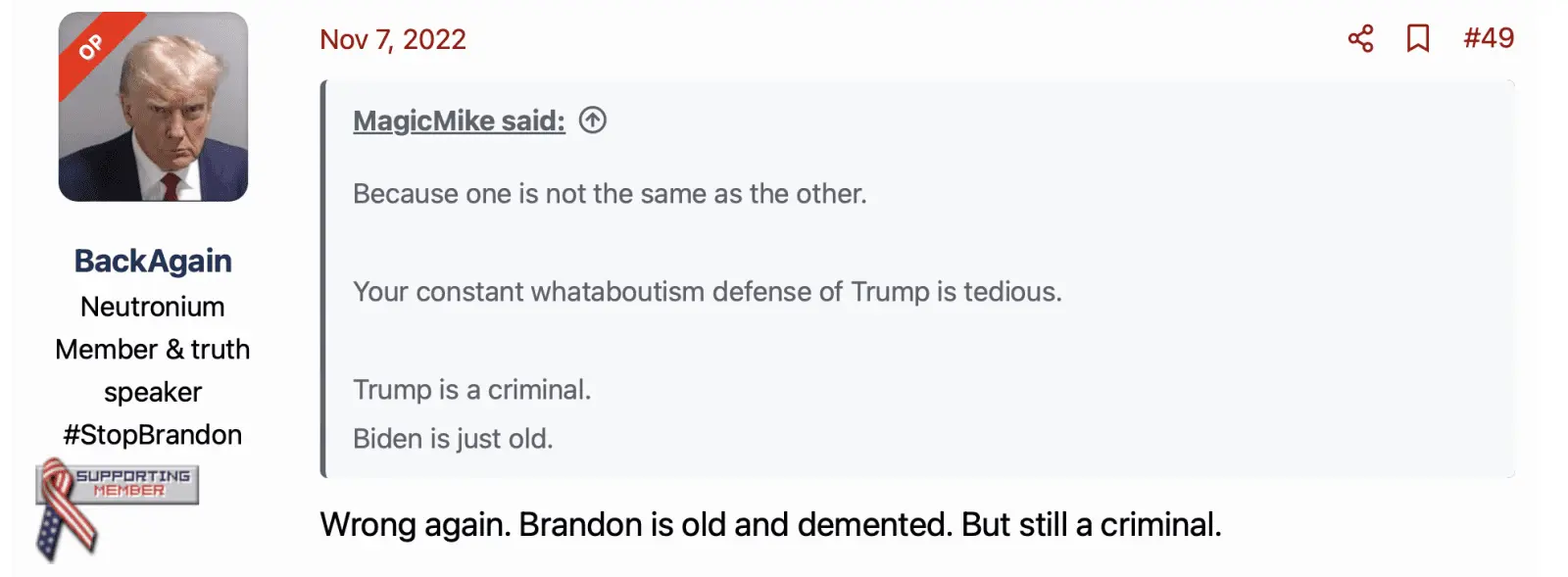
Task: Open the #49 post permalink
Action: point(1488,39)
